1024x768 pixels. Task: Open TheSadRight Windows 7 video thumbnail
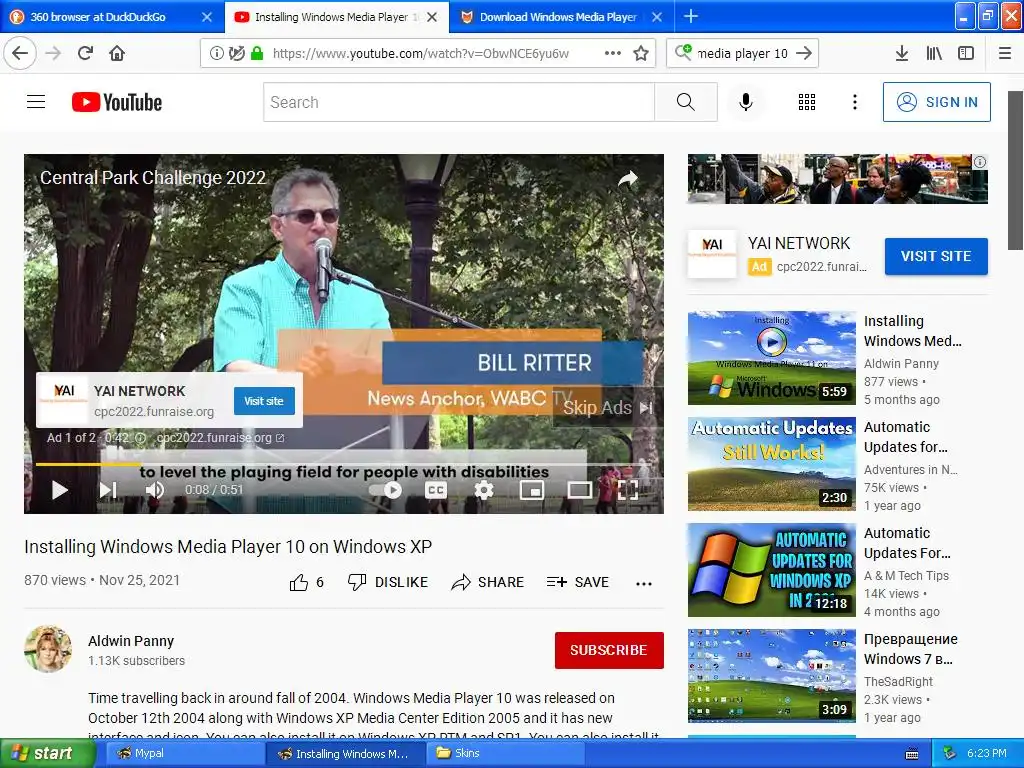771,675
